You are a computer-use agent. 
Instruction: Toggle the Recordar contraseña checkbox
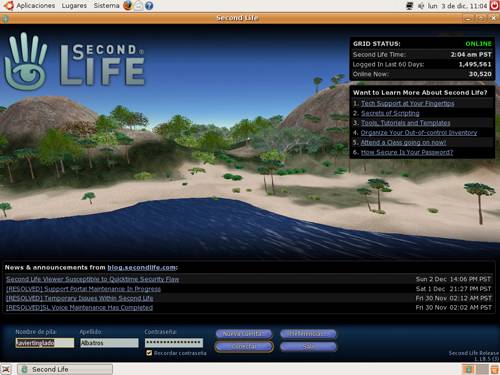(149, 353)
